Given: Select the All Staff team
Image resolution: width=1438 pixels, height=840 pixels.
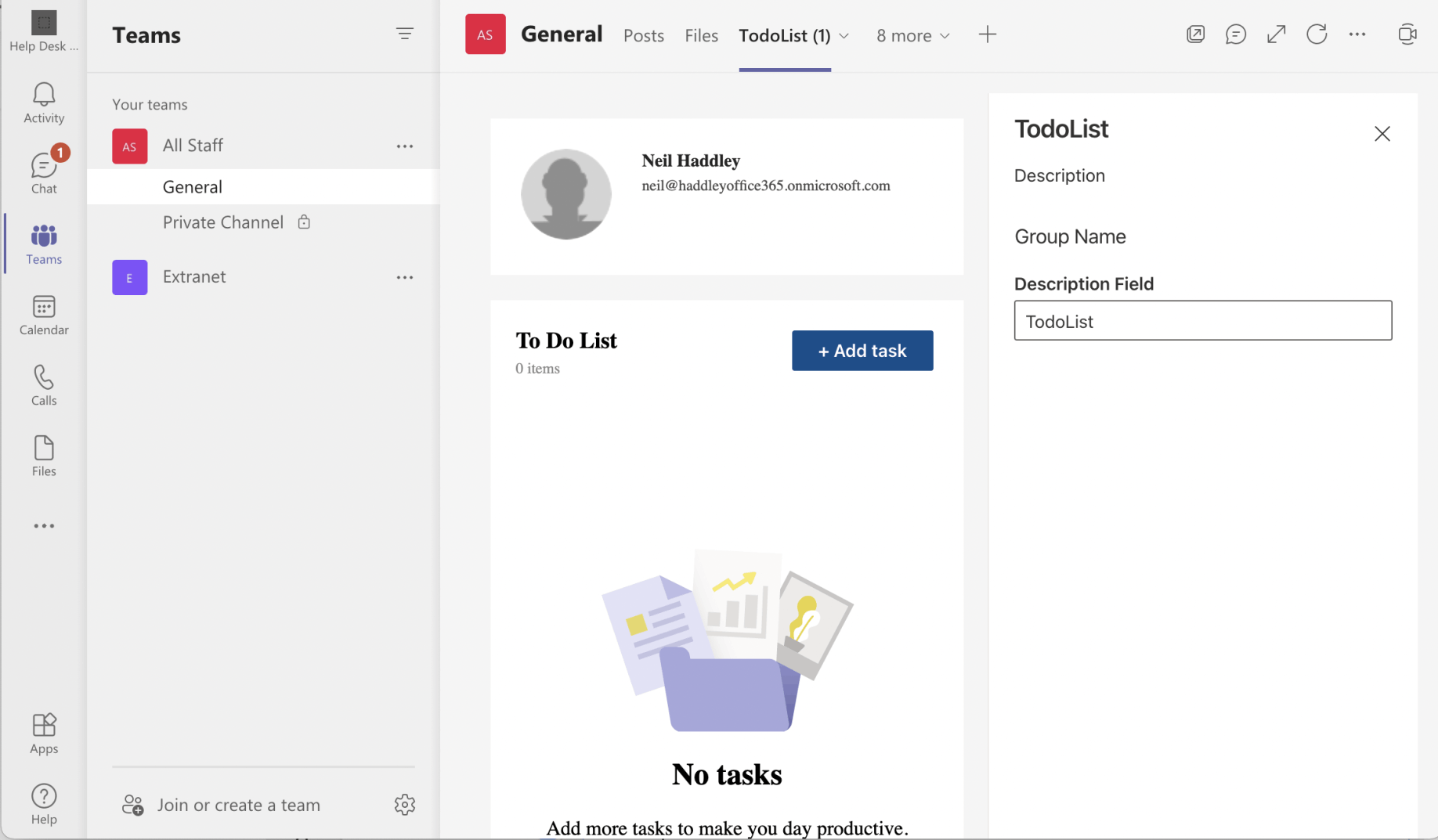Looking at the screenshot, I should 193,146.
